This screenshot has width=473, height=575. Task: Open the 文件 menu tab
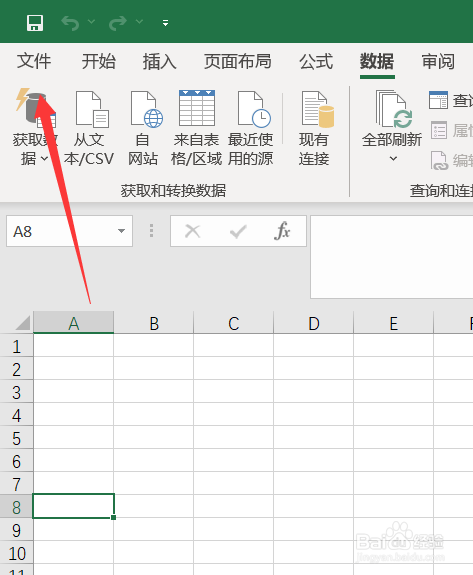34,61
